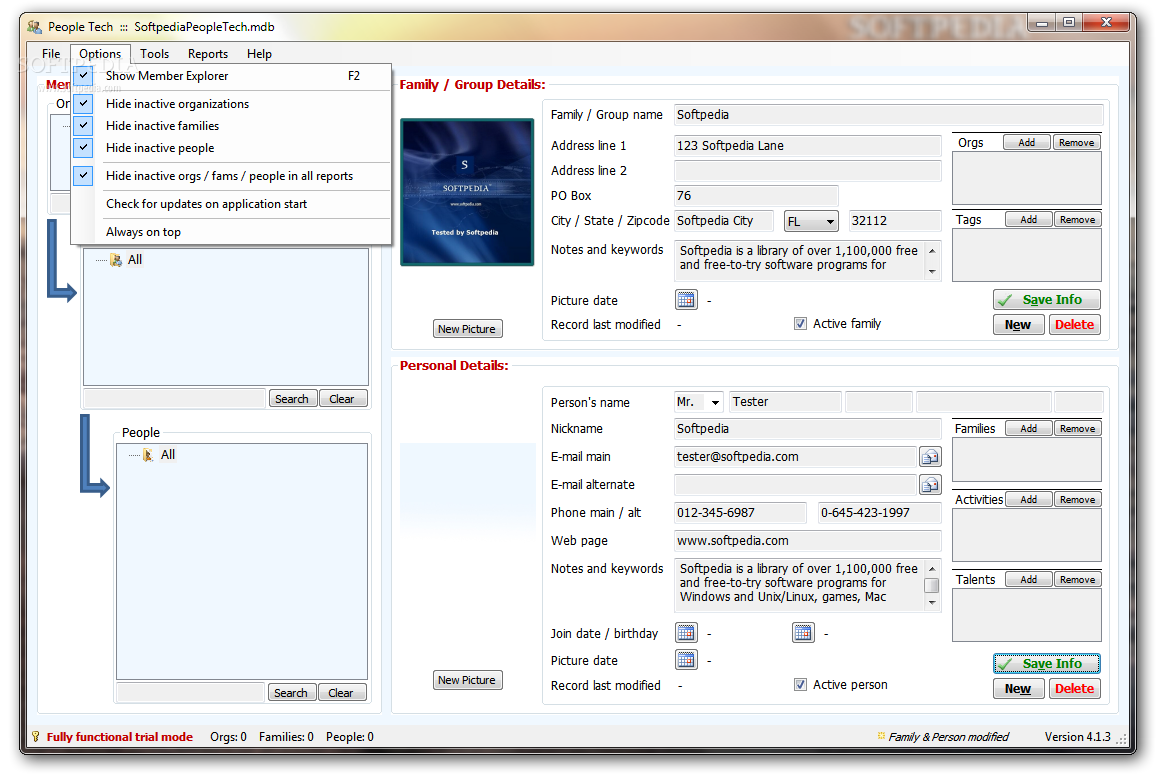Viewport: 1157px width, 775px height.
Task: Add a talent in Talents panel
Action: (1029, 580)
